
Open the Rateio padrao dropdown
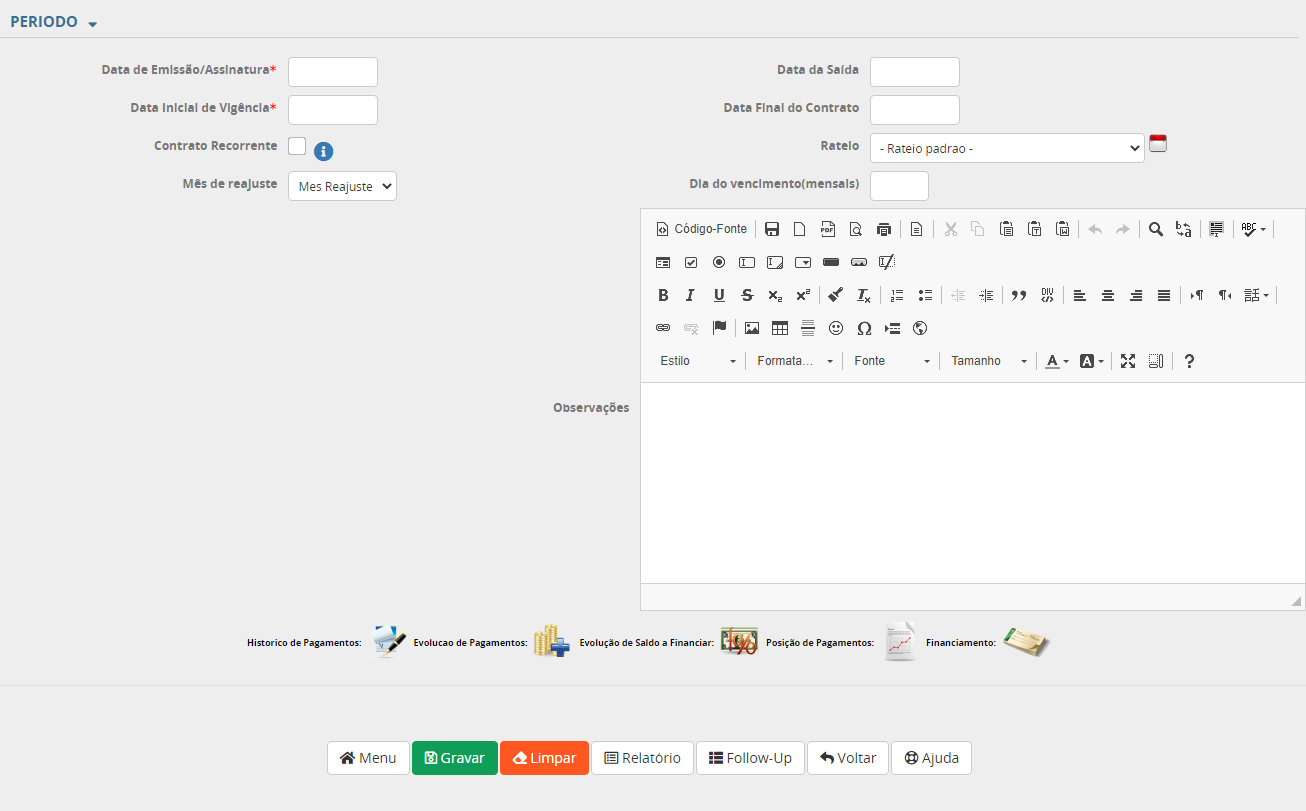tap(1007, 148)
